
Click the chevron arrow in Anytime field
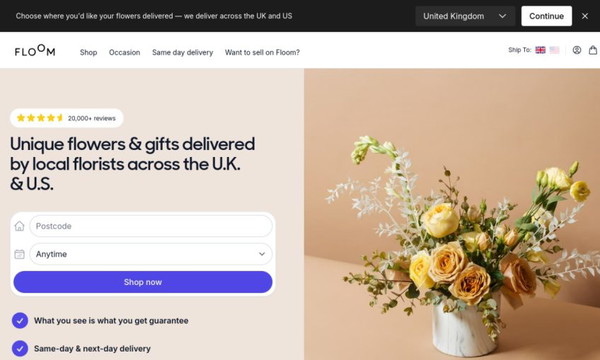pyautogui.click(x=262, y=254)
